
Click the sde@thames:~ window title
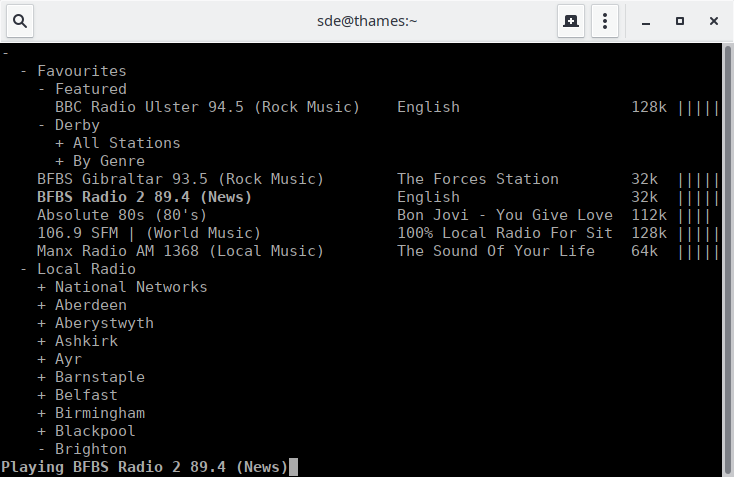[367, 21]
